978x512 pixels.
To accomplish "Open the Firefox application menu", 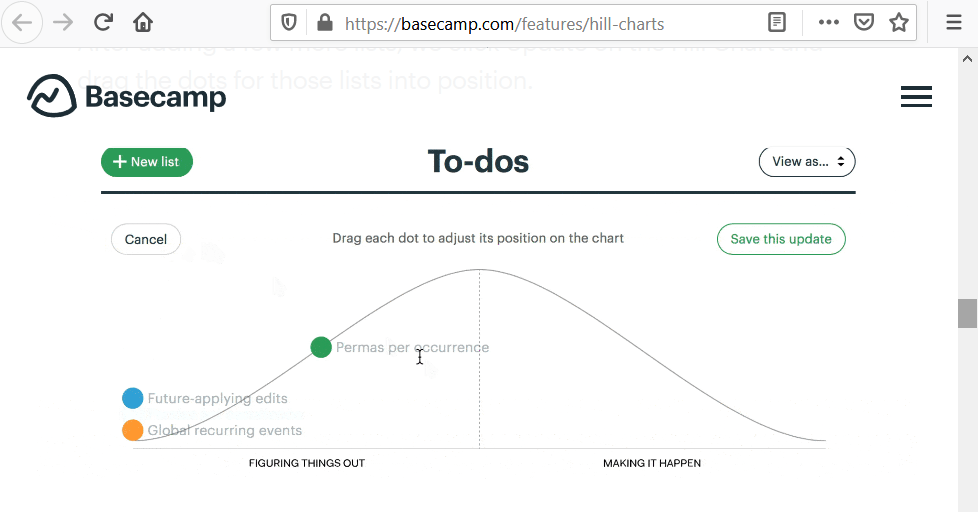I will click(x=953, y=23).
